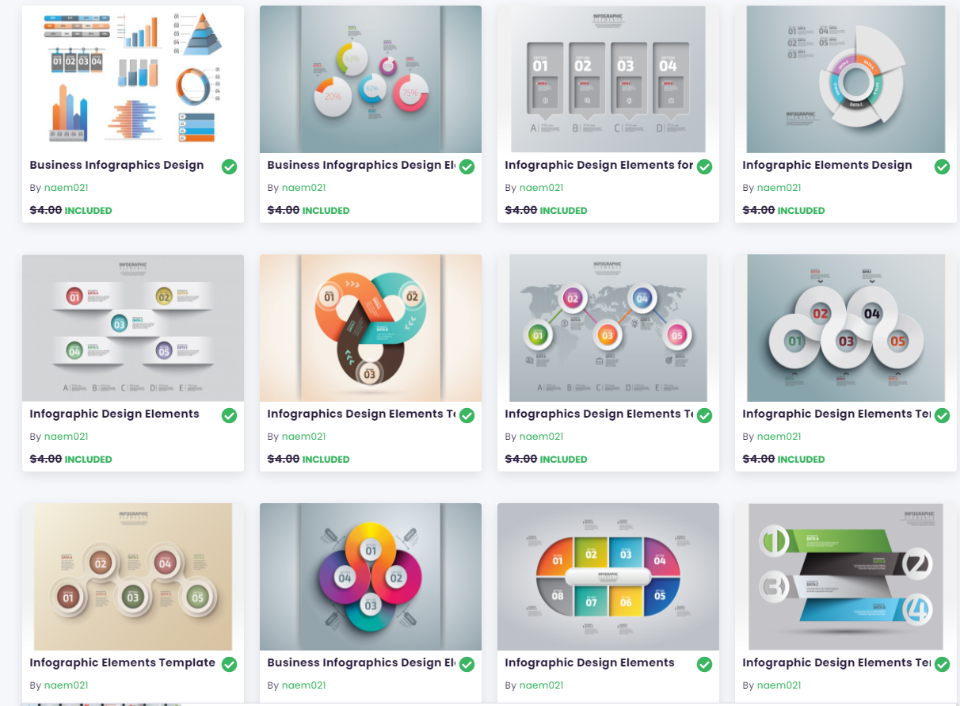Click checkmark beside Infographic Elements Design title
960x706 pixels.
click(x=942, y=167)
